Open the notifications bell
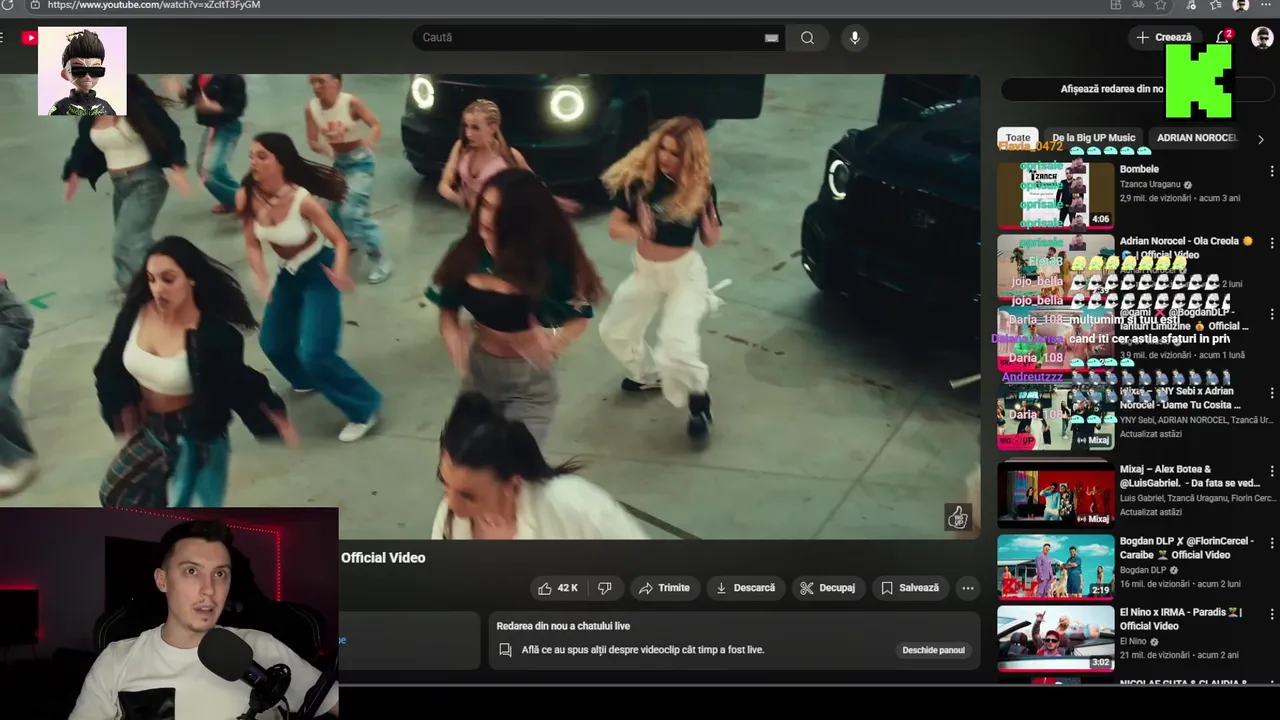This screenshot has width=1280, height=720. pyautogui.click(x=1222, y=37)
